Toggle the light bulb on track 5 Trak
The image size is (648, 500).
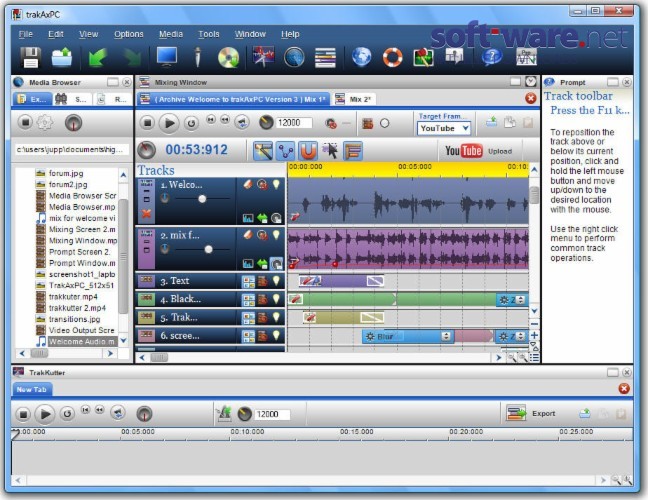[276, 317]
